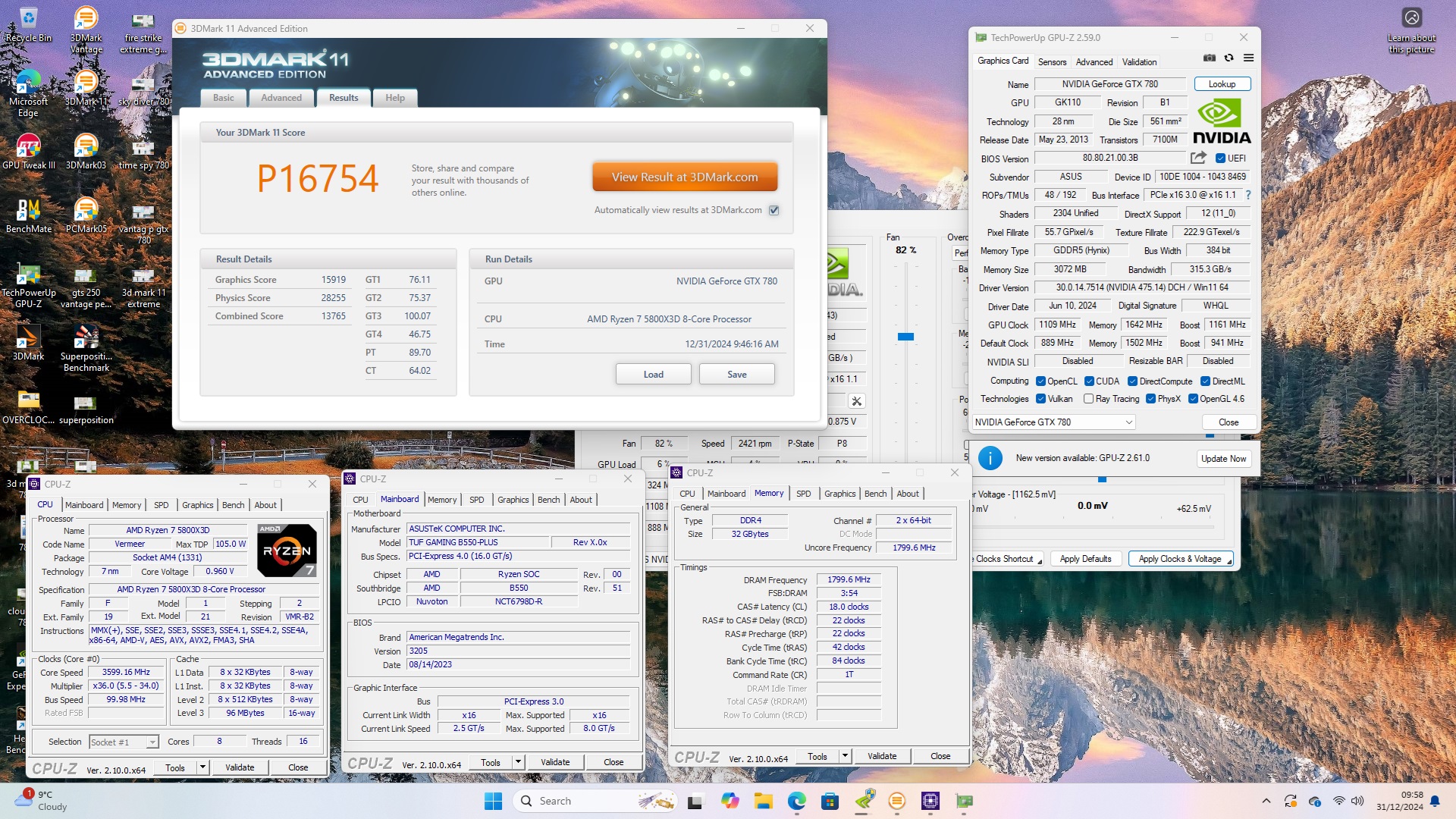This screenshot has width=1456, height=819.
Task: Enable the Ray Tracing checkbox
Action: [1088, 399]
